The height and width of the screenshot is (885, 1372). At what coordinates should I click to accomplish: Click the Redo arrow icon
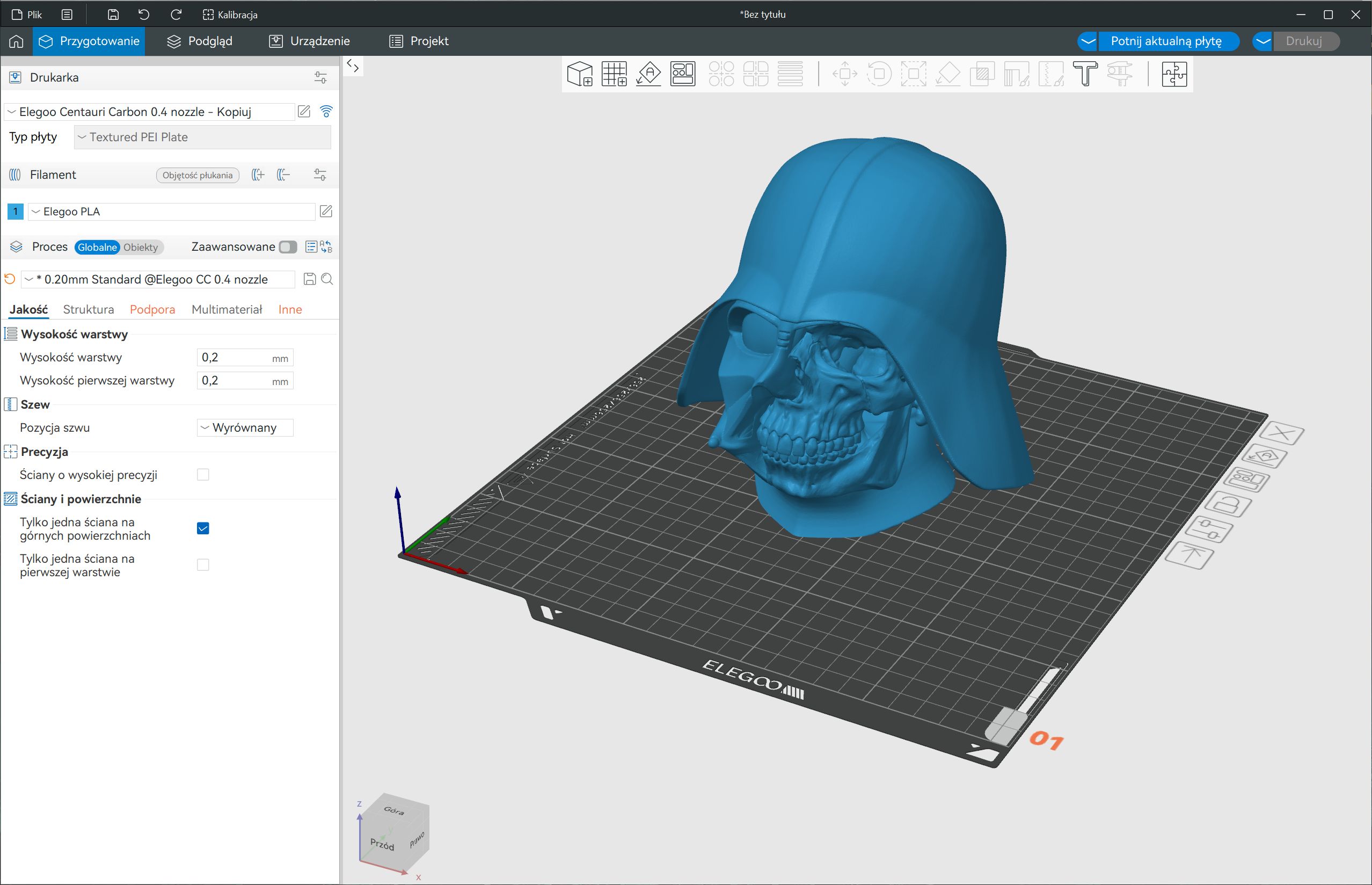coord(176,14)
